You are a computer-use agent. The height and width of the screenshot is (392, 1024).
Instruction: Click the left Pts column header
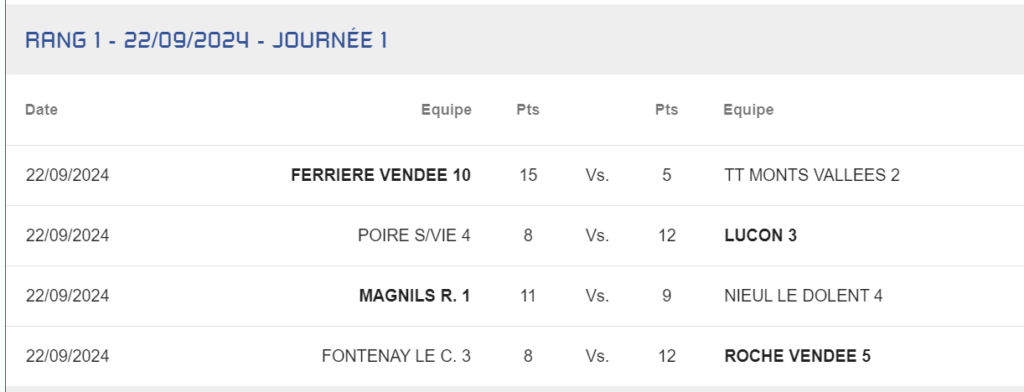pyautogui.click(x=528, y=110)
